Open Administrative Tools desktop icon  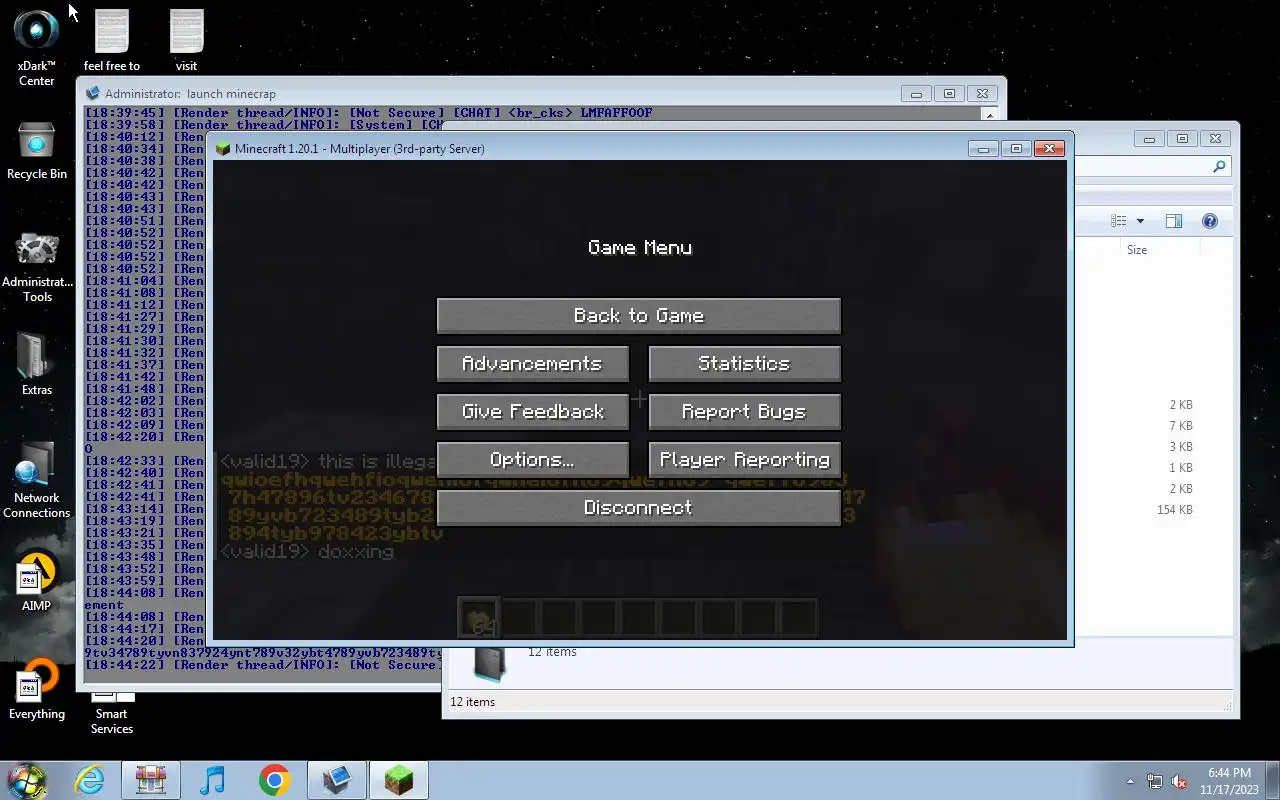click(x=37, y=268)
